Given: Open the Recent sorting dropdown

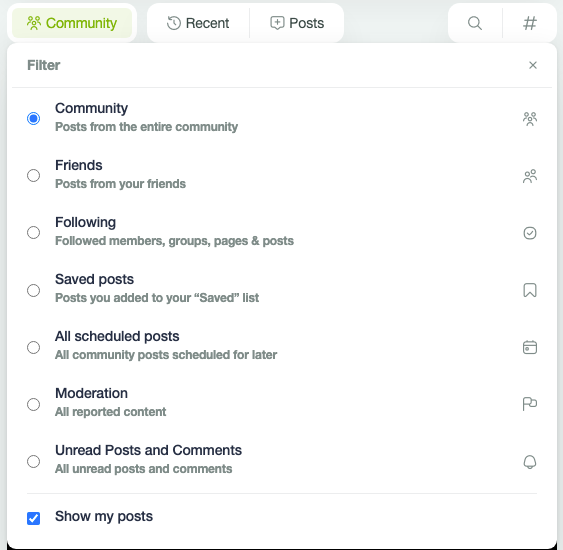Looking at the screenshot, I should click(x=198, y=23).
